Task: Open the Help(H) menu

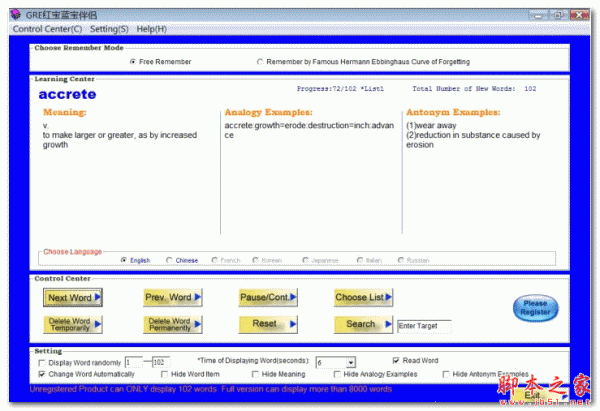Action: (x=152, y=29)
